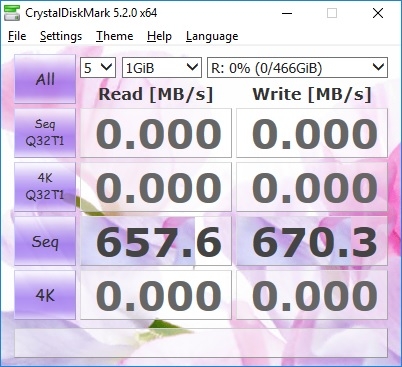Open the Language menu
Screen dimensions: 402x367
point(212,36)
